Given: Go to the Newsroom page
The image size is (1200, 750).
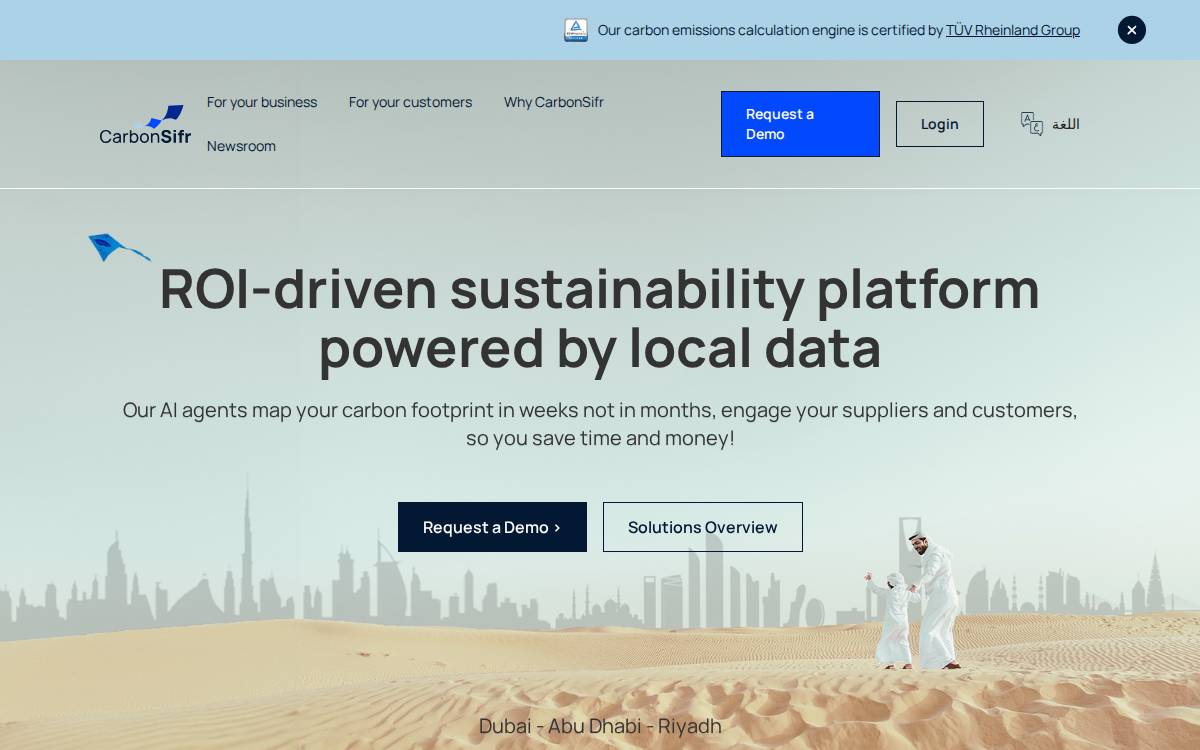Looking at the screenshot, I should point(241,146).
